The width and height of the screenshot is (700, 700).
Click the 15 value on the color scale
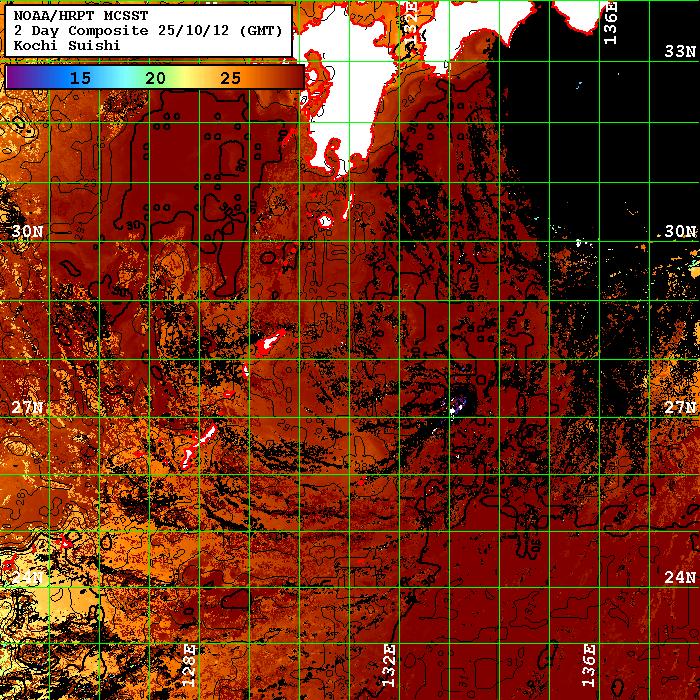point(81,77)
